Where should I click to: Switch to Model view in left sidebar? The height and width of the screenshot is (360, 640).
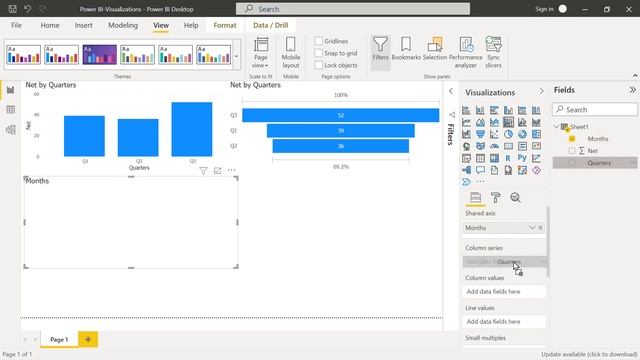[11, 129]
